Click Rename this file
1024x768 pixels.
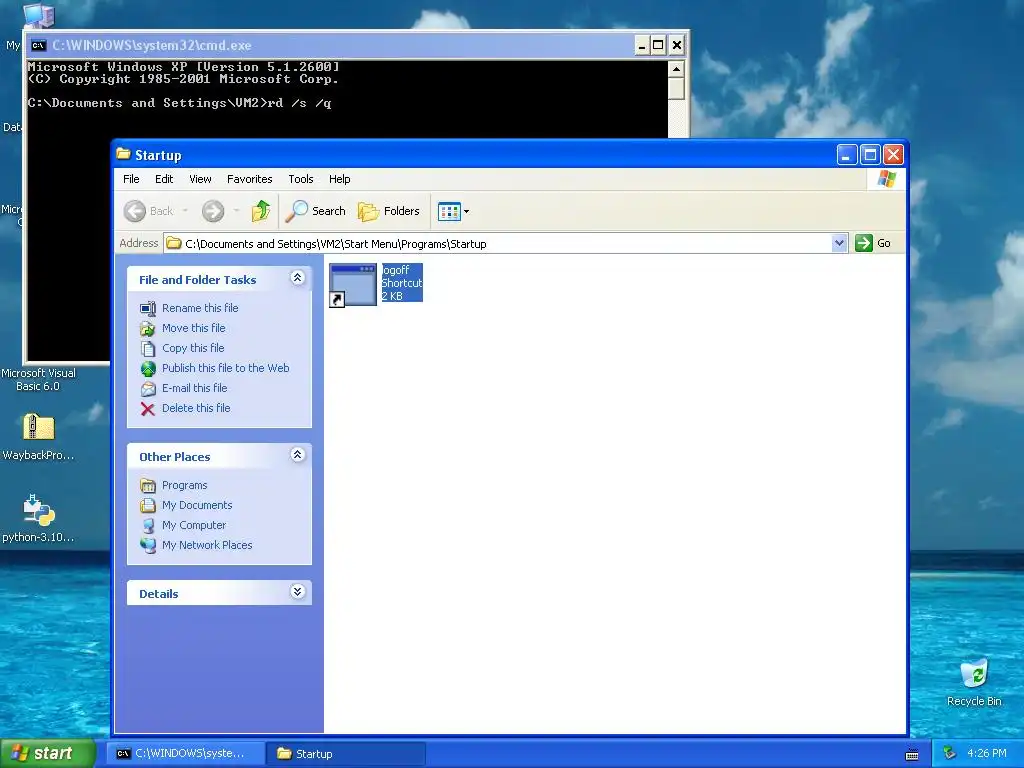[x=200, y=308]
